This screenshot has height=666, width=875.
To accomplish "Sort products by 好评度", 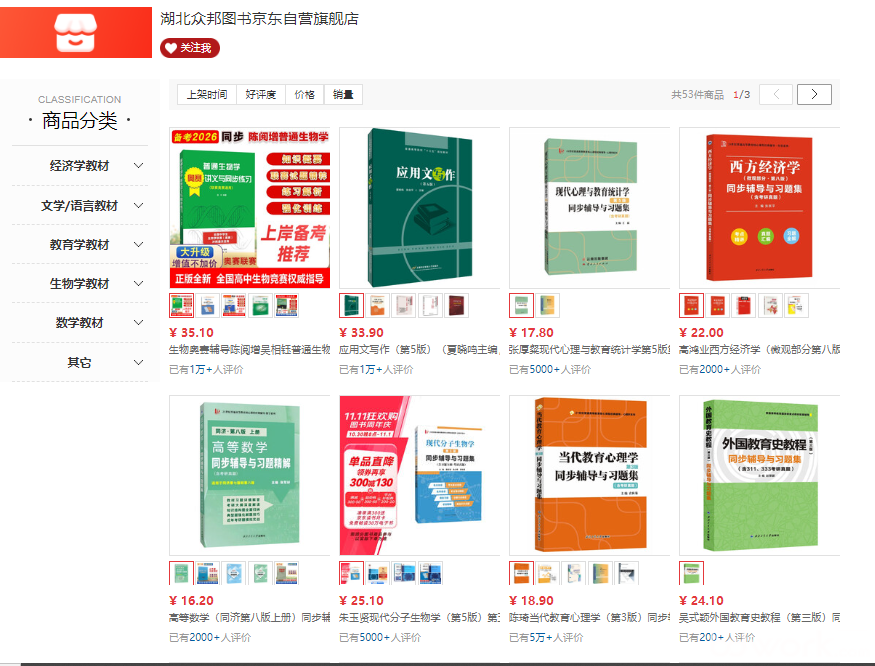I will [260, 95].
